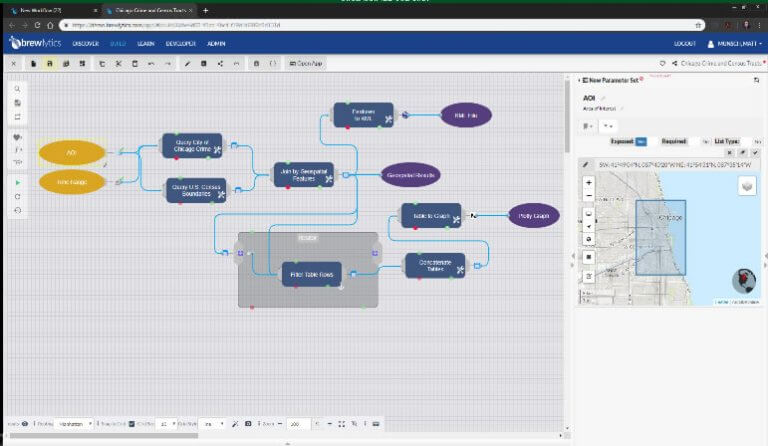Collapse the New Parameter Set panel

pyautogui.click(x=581, y=80)
